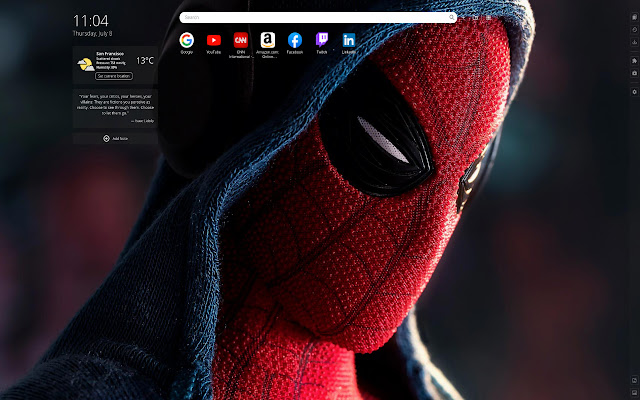640x400 pixels.
Task: Click the grid view icon beside search bar
Action: click(488, 18)
